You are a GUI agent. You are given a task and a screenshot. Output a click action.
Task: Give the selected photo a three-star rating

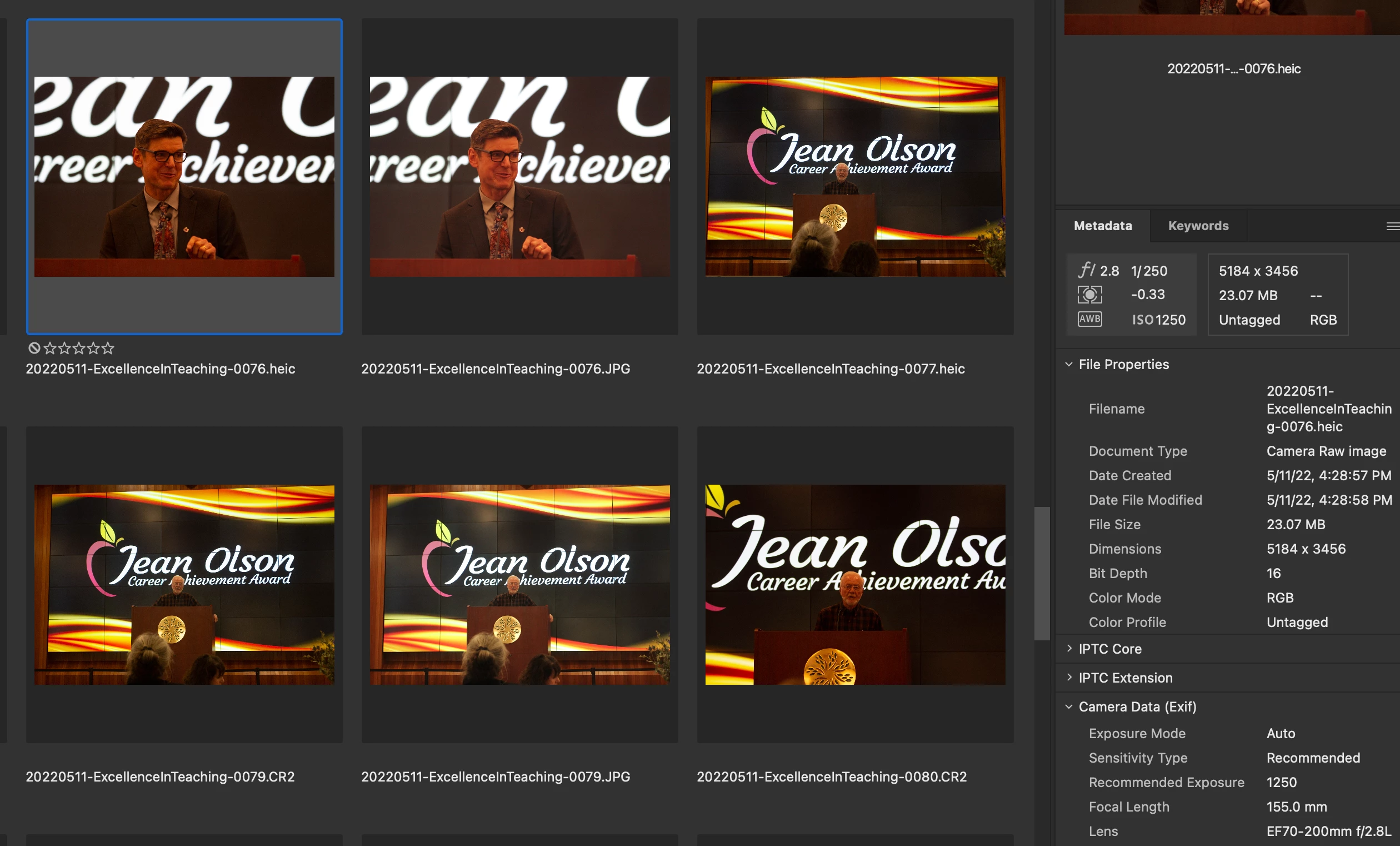click(x=79, y=348)
